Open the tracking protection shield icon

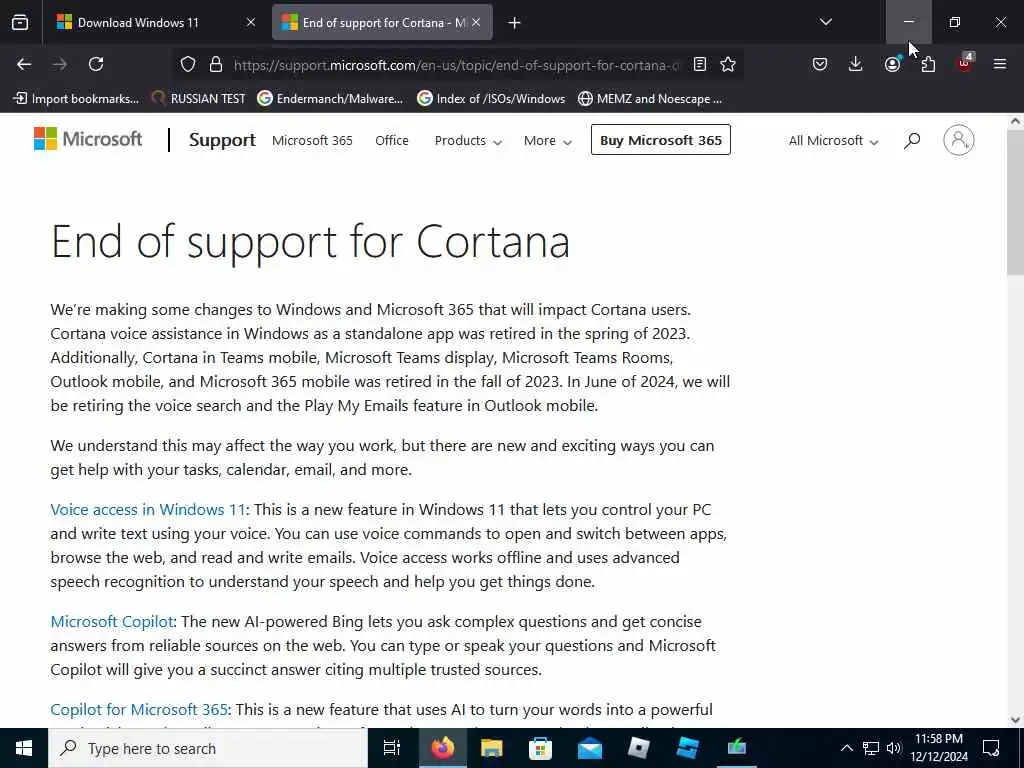188,64
